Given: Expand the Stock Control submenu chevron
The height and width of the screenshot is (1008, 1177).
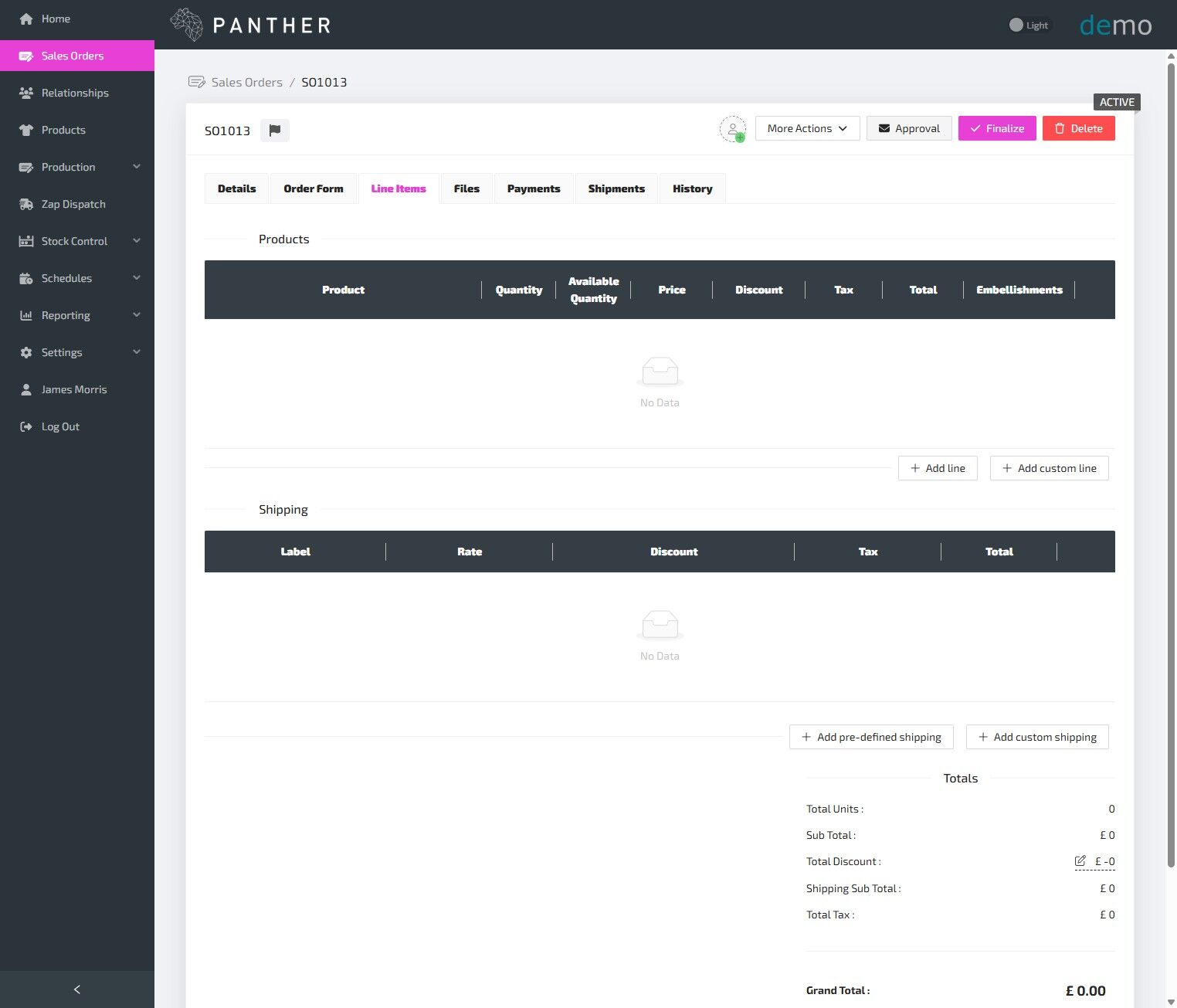Looking at the screenshot, I should 137,241.
